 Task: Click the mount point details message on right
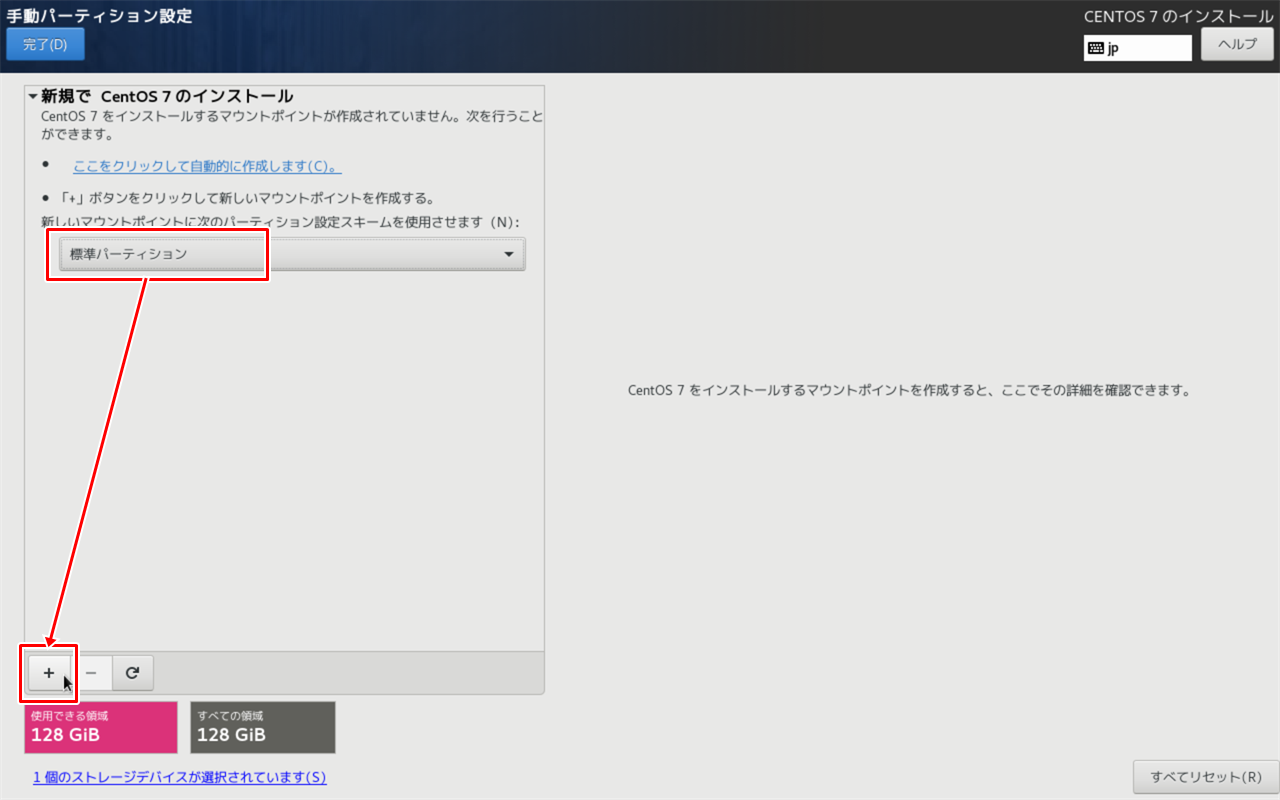(909, 390)
